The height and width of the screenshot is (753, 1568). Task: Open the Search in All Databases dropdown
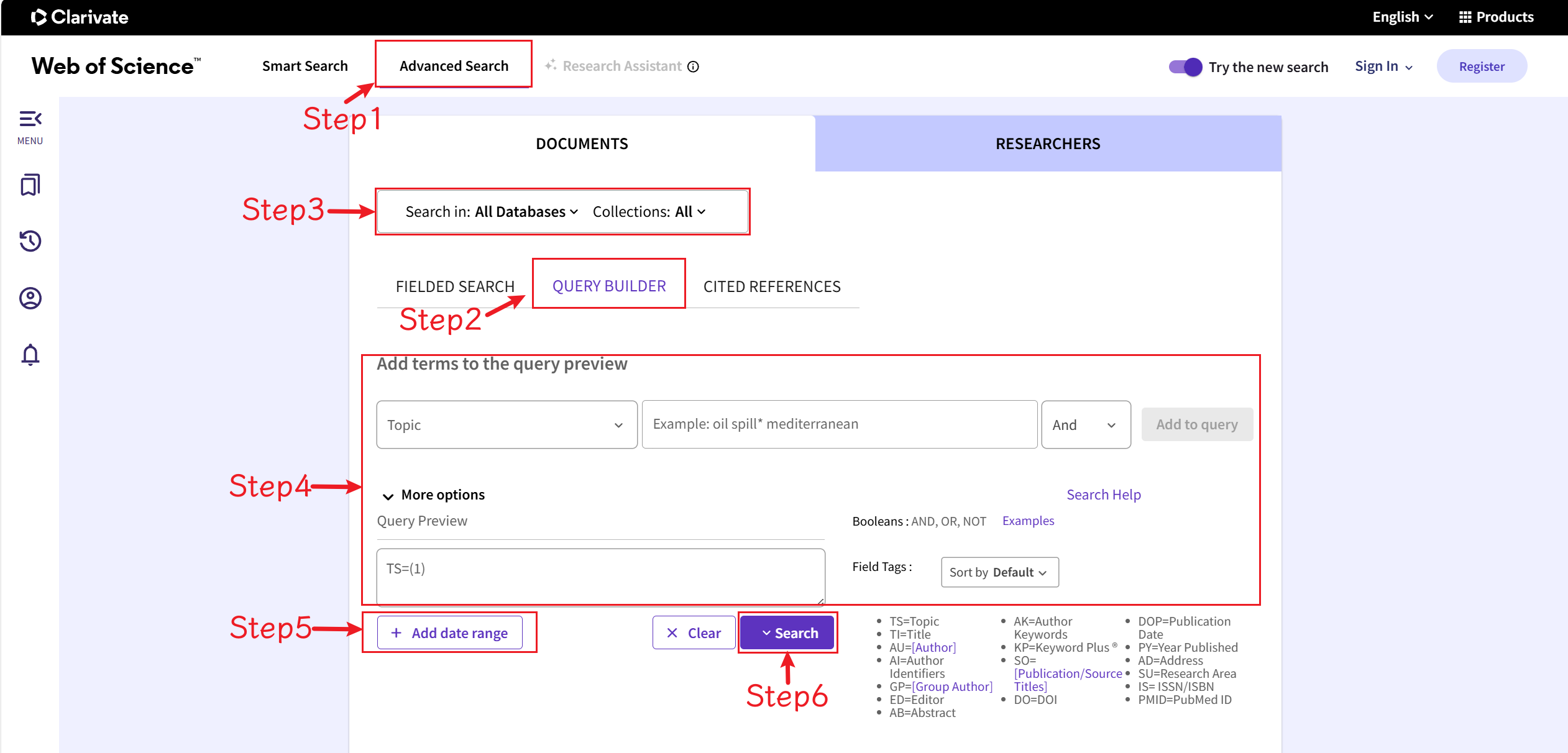[525, 211]
